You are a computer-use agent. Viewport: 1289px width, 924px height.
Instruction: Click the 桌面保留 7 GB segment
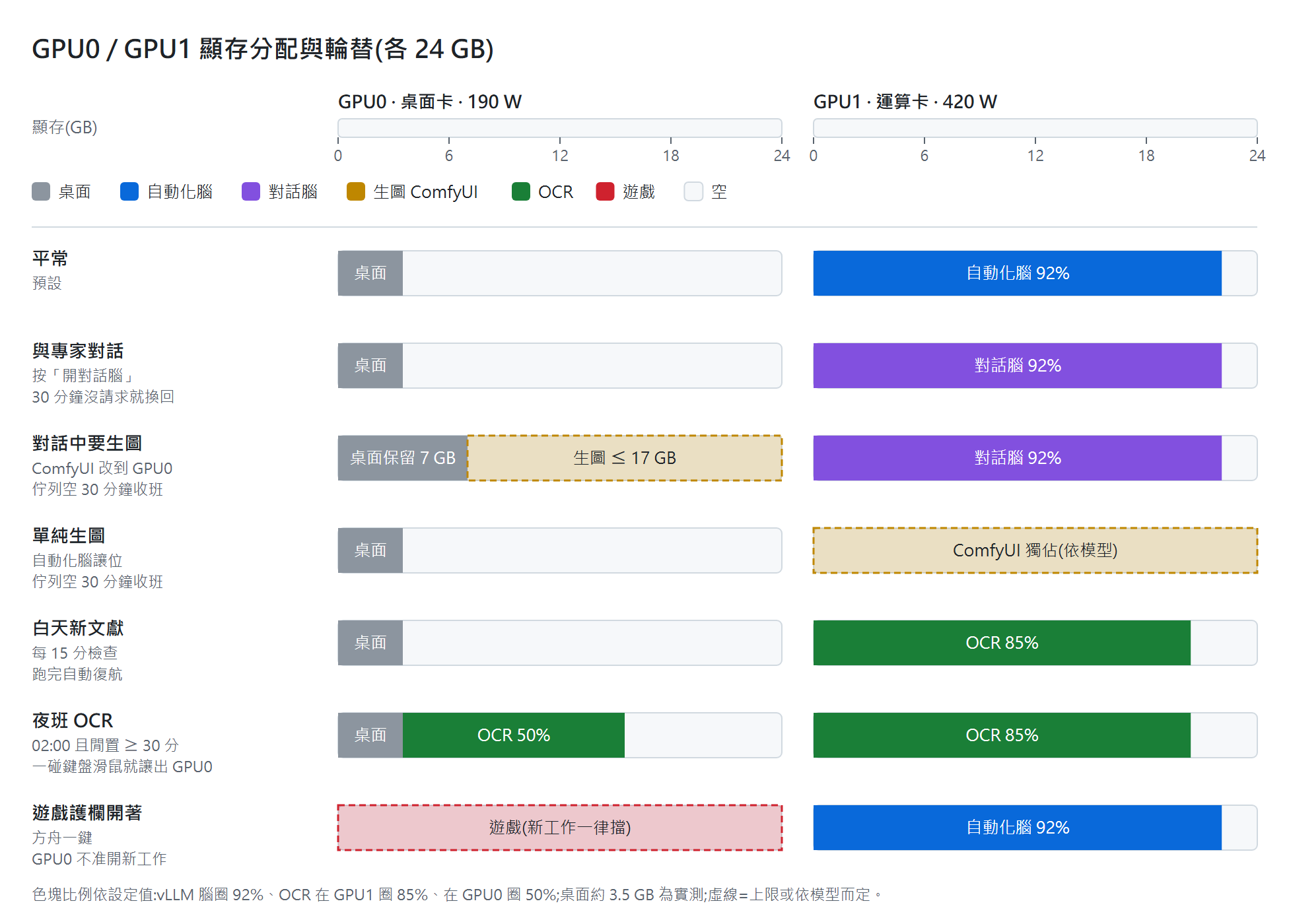point(403,458)
